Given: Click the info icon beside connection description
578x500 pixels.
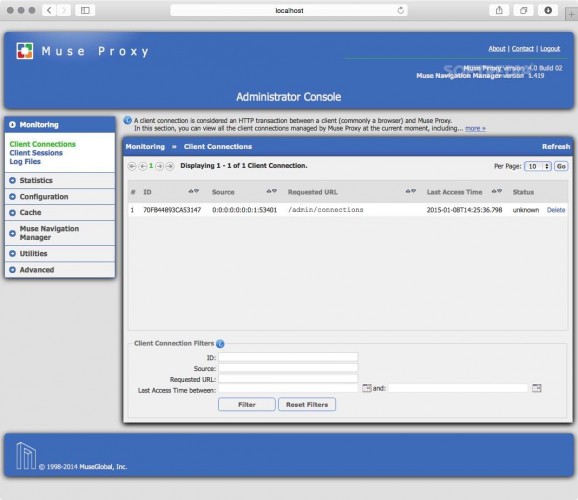Looking at the screenshot, I should pyautogui.click(x=128, y=121).
